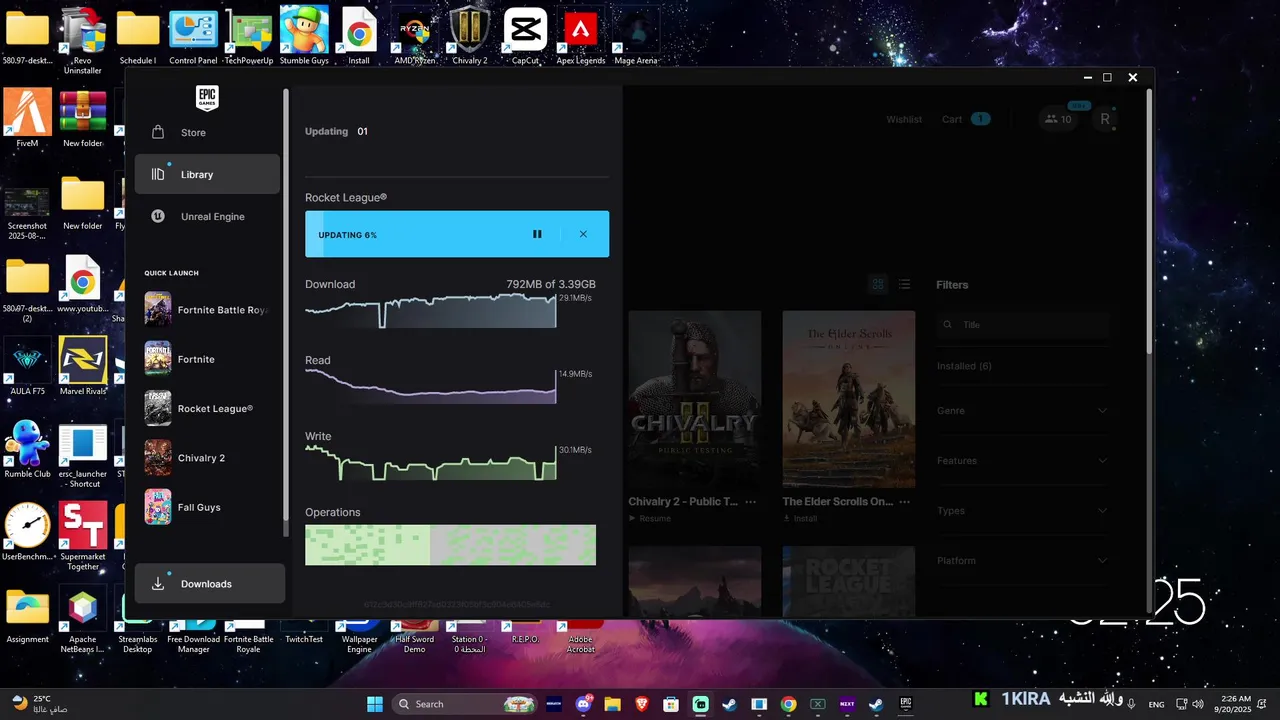
Task: Open the Cart
Action: tap(965, 119)
